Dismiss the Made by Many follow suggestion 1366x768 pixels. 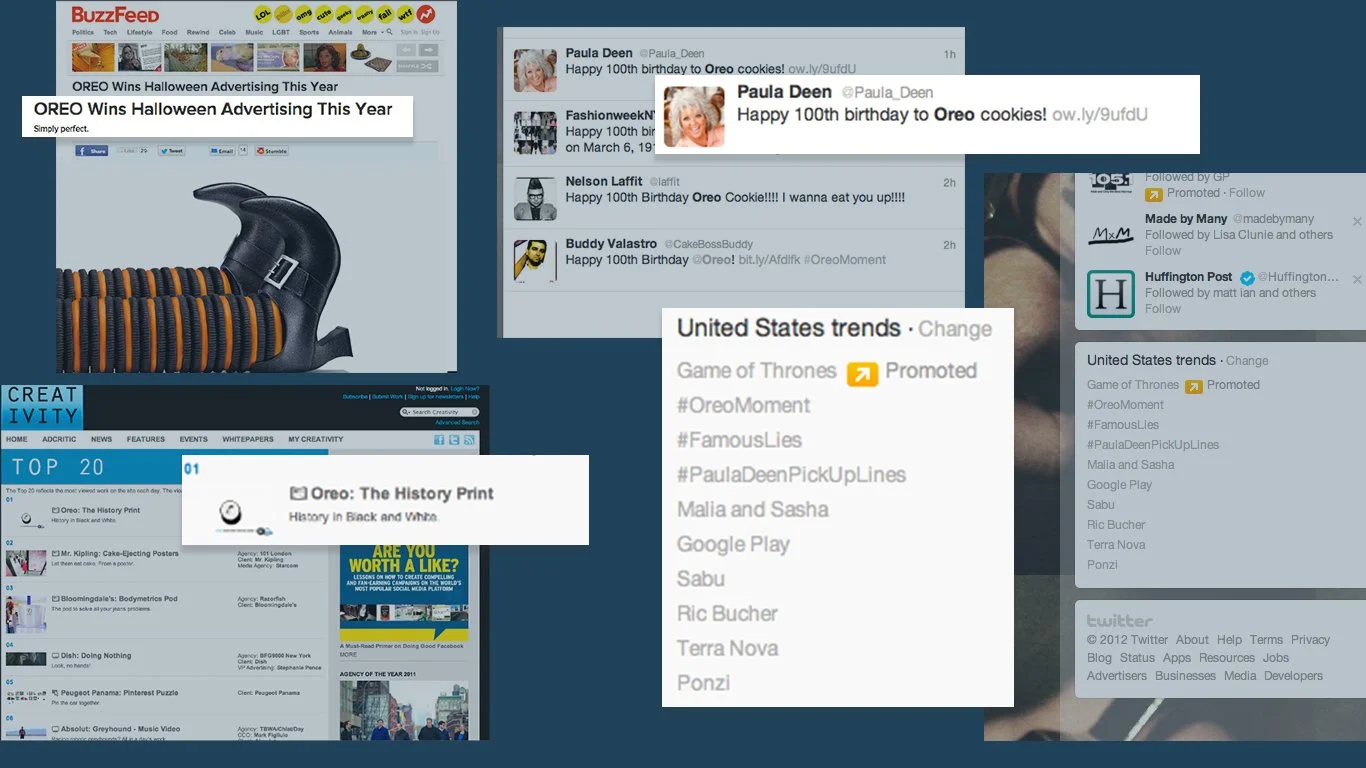tap(1357, 221)
